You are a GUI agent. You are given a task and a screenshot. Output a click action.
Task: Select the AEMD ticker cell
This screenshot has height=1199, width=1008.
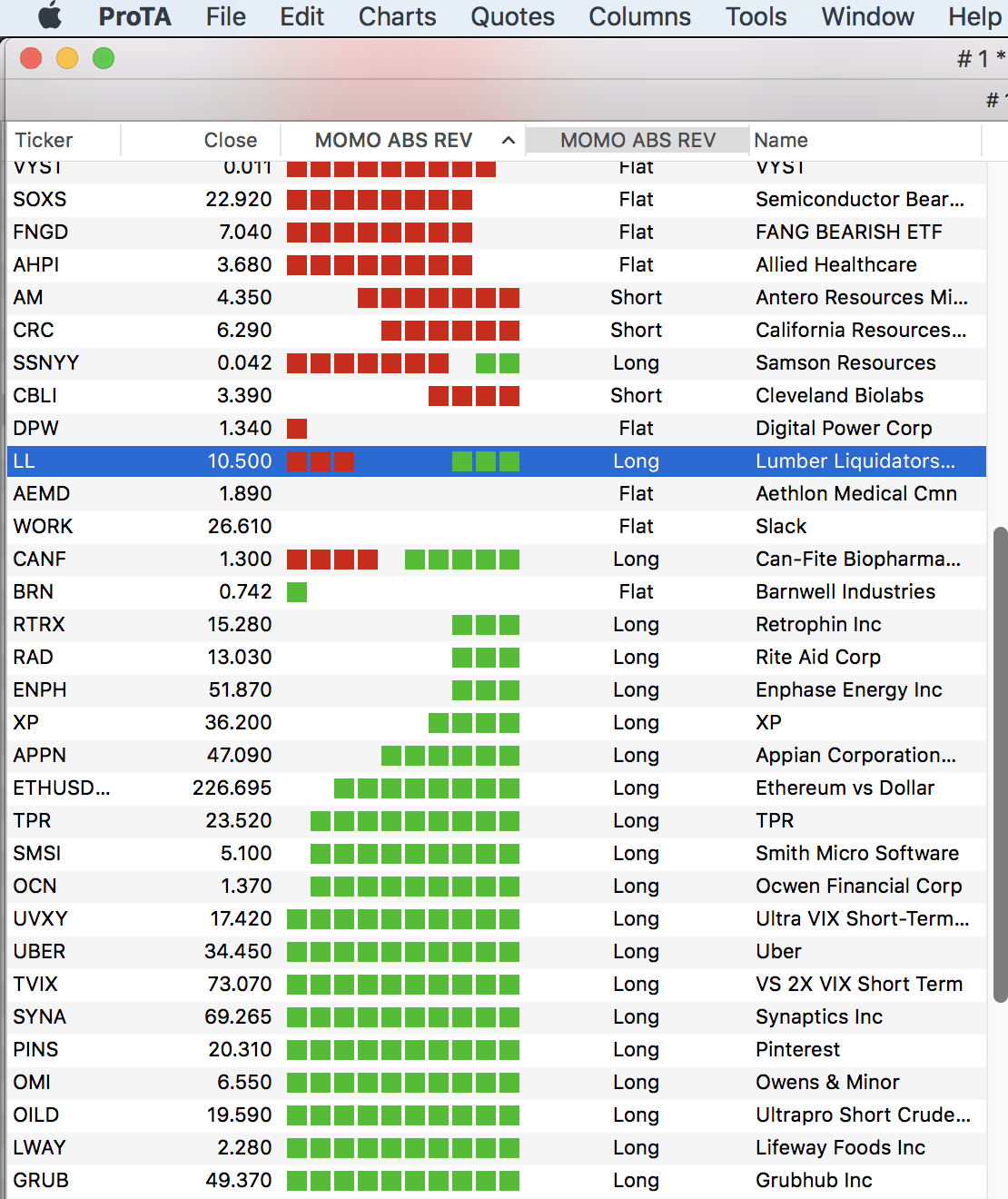[x=42, y=494]
